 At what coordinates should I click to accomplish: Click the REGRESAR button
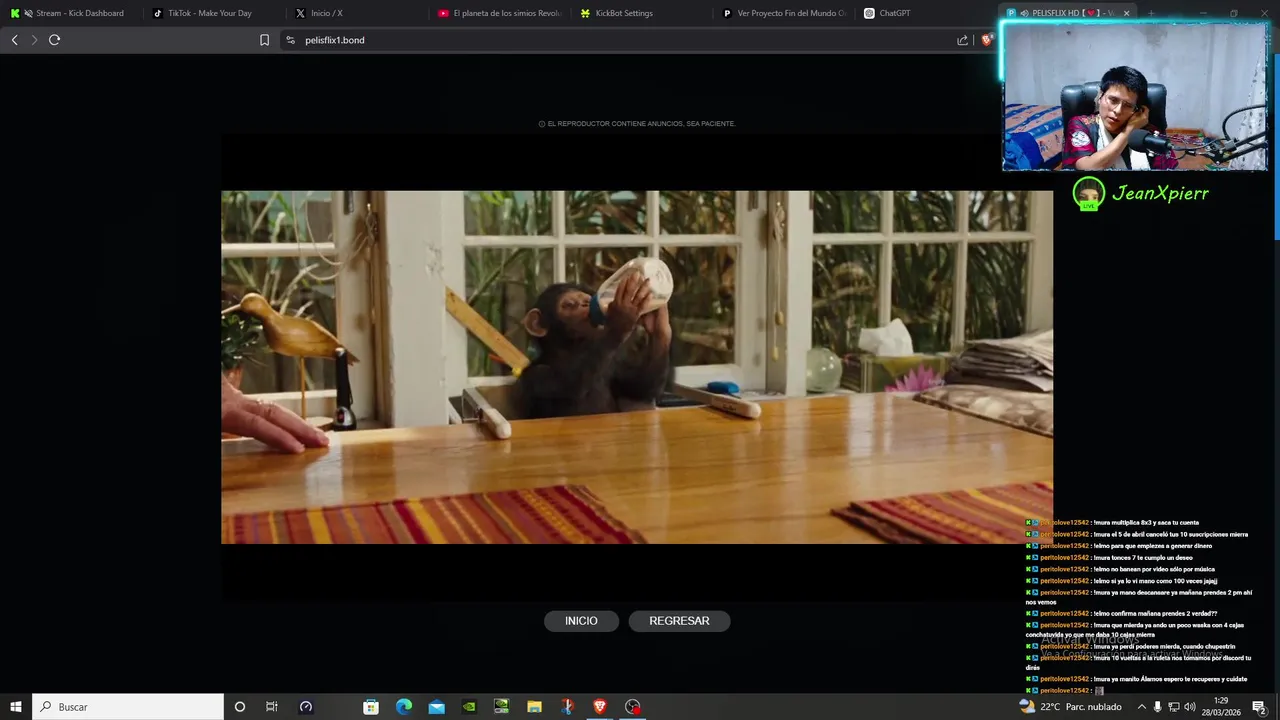[x=679, y=621]
